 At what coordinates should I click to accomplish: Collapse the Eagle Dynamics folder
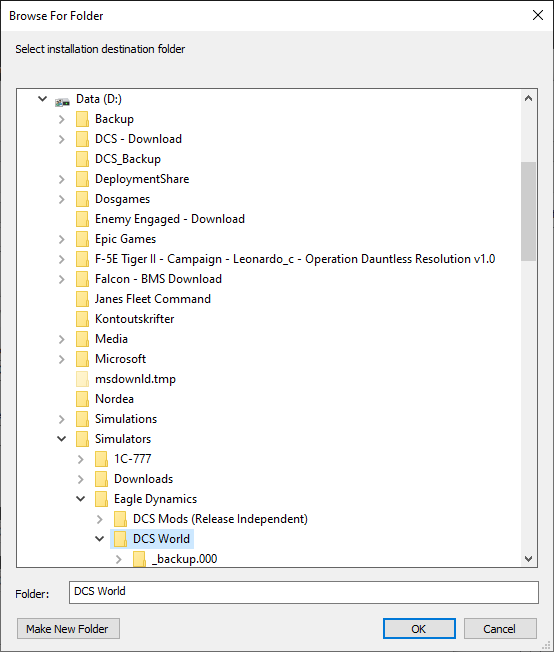[81, 499]
